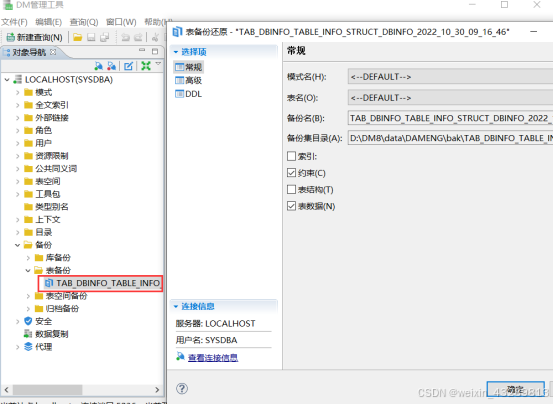Open the 编辑(E) menu
Image resolution: width=553 pixels, height=404 pixels.
pos(49,22)
